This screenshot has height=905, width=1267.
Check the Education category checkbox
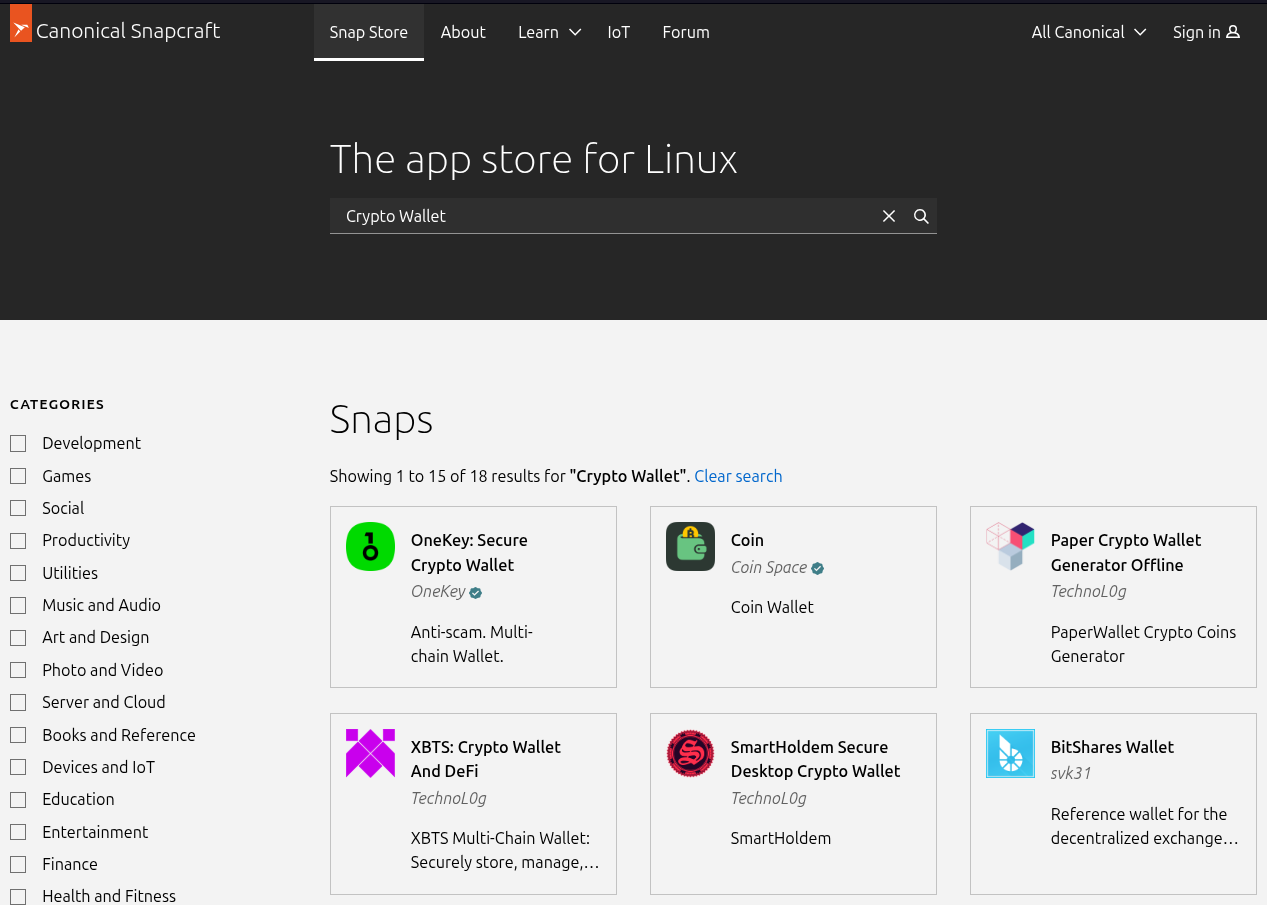click(18, 799)
